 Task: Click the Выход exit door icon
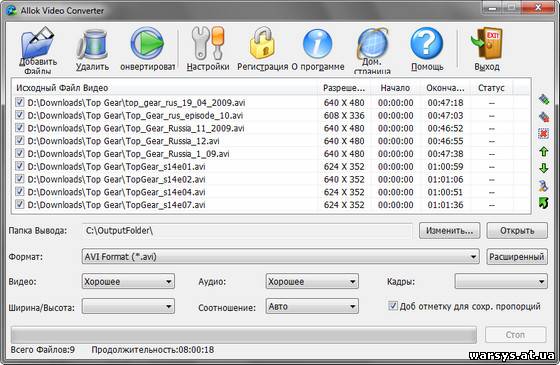point(487,43)
